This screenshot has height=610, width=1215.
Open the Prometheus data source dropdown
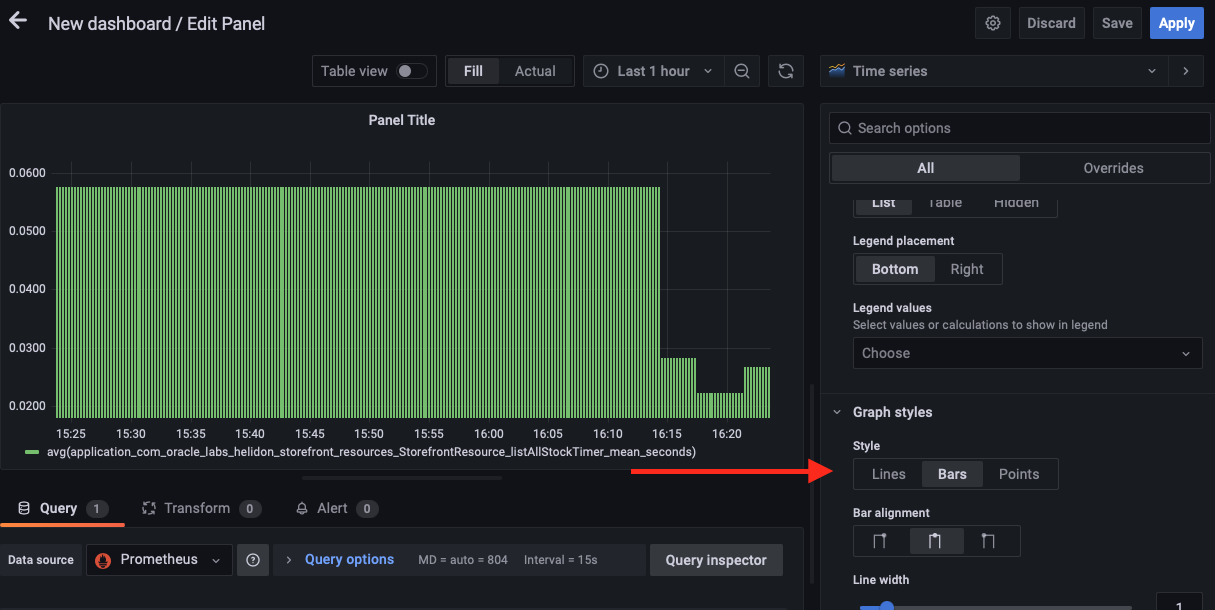tap(159, 560)
